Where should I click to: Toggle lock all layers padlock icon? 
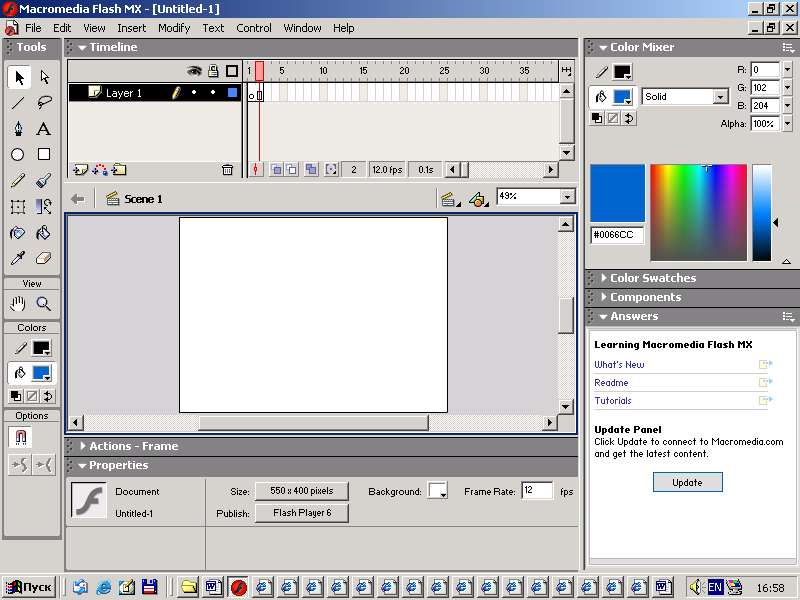[213, 71]
